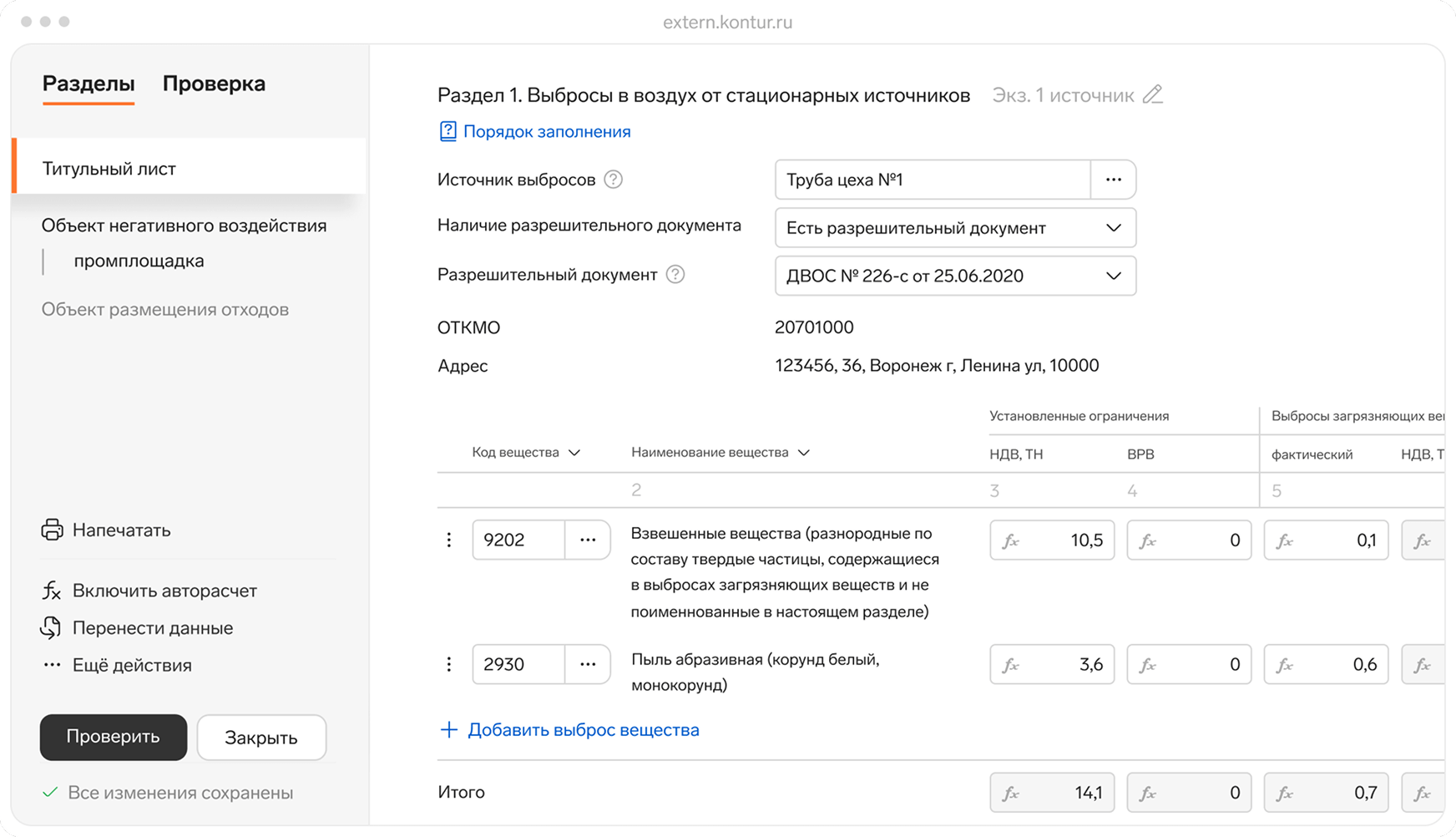Open Наименование вещества column dropdown
Image resolution: width=1456 pixels, height=837 pixels.
tap(804, 453)
